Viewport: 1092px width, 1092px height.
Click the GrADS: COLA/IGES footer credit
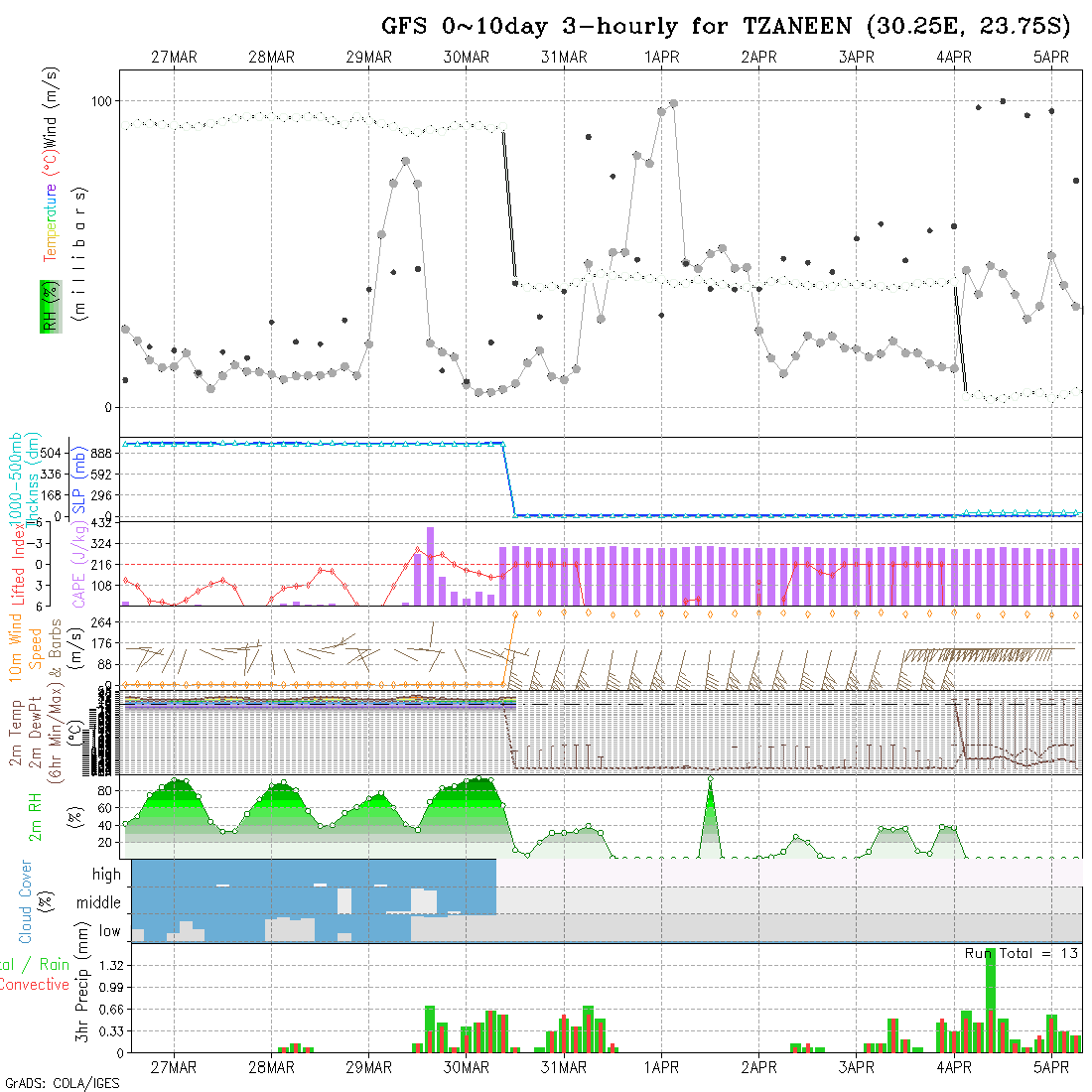(x=62, y=1083)
